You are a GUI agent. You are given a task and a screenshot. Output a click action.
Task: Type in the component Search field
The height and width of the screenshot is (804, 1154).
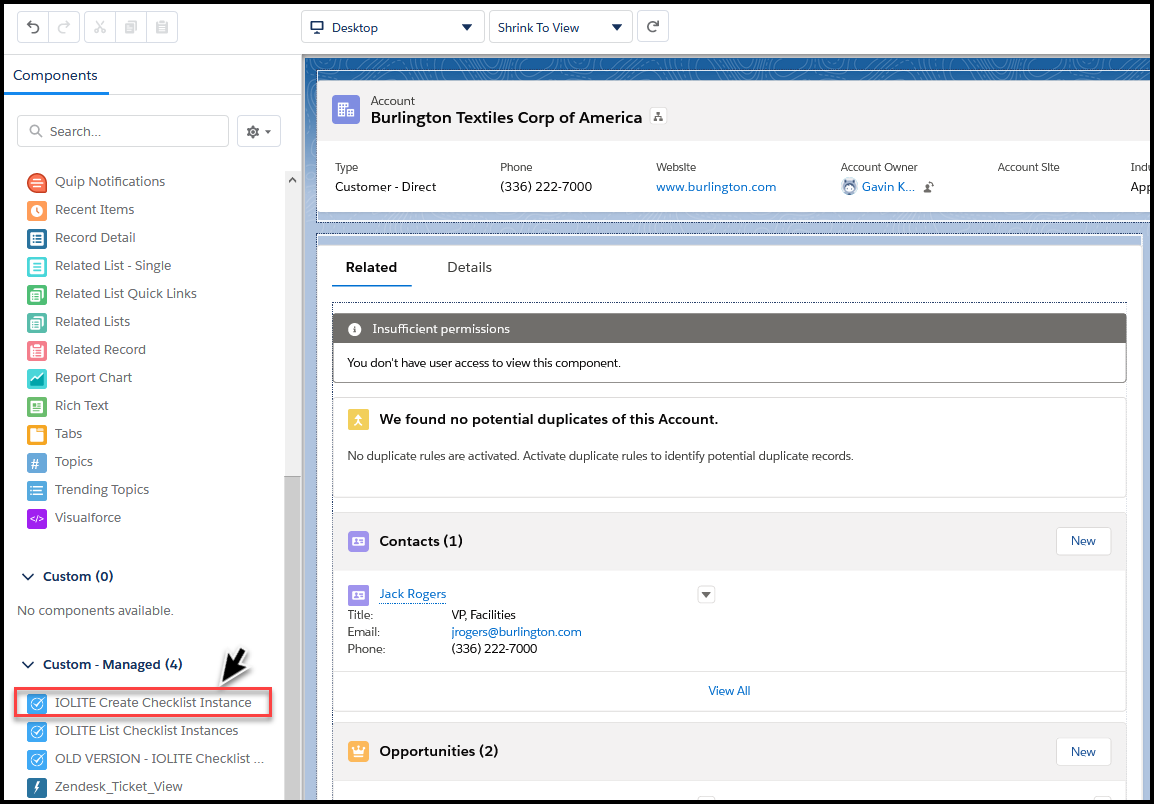pyautogui.click(x=122, y=131)
